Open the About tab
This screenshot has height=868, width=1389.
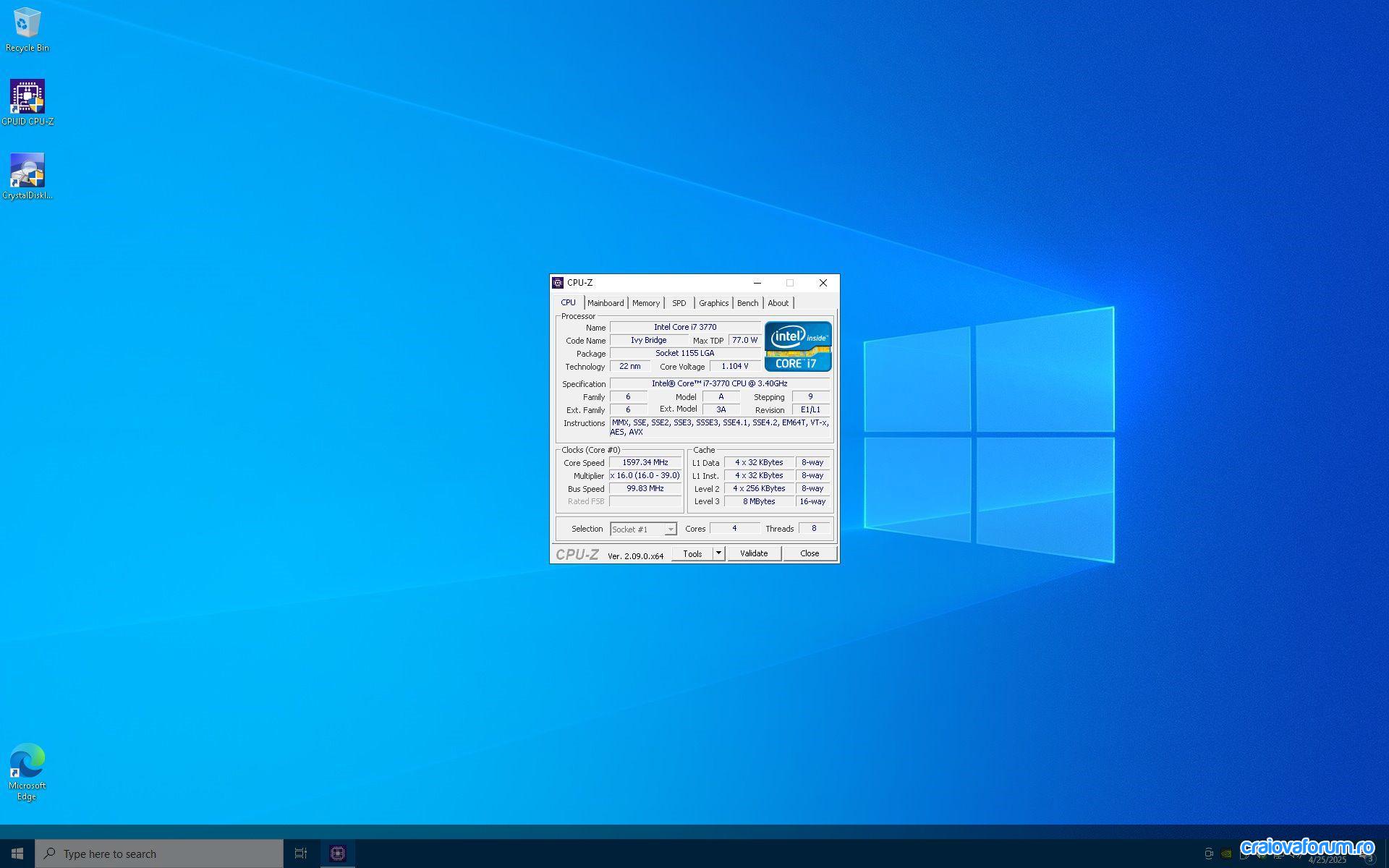(x=778, y=303)
